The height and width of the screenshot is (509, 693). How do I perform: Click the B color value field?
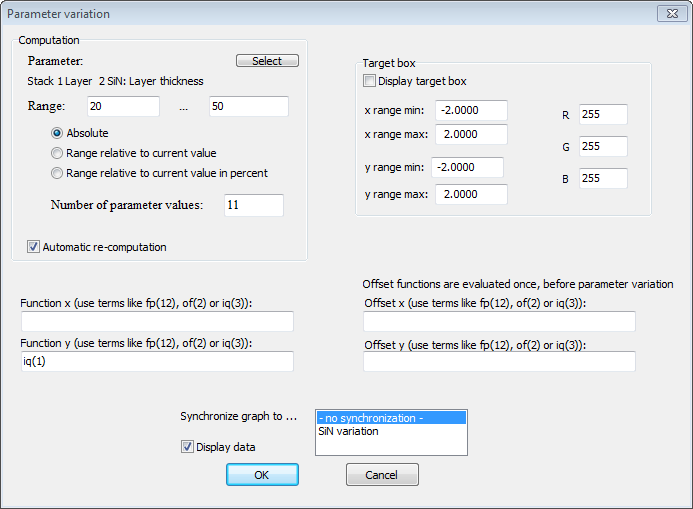[603, 178]
